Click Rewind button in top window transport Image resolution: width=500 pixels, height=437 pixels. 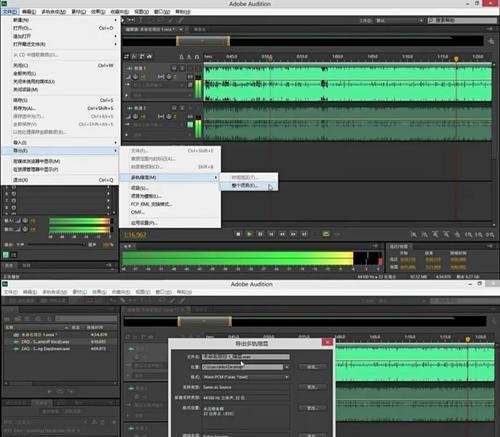(x=282, y=234)
